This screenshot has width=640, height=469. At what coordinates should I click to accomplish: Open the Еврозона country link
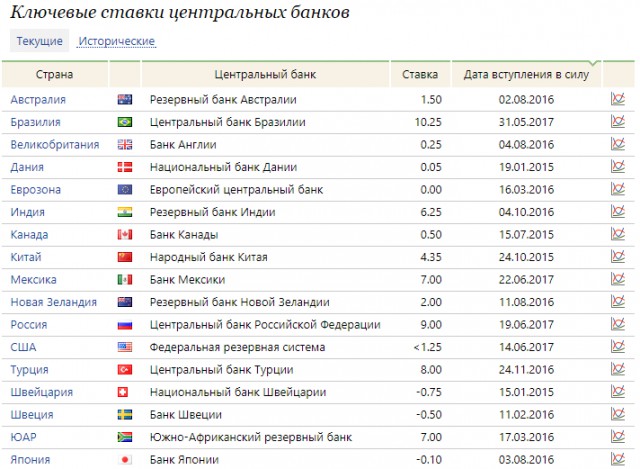[36, 190]
